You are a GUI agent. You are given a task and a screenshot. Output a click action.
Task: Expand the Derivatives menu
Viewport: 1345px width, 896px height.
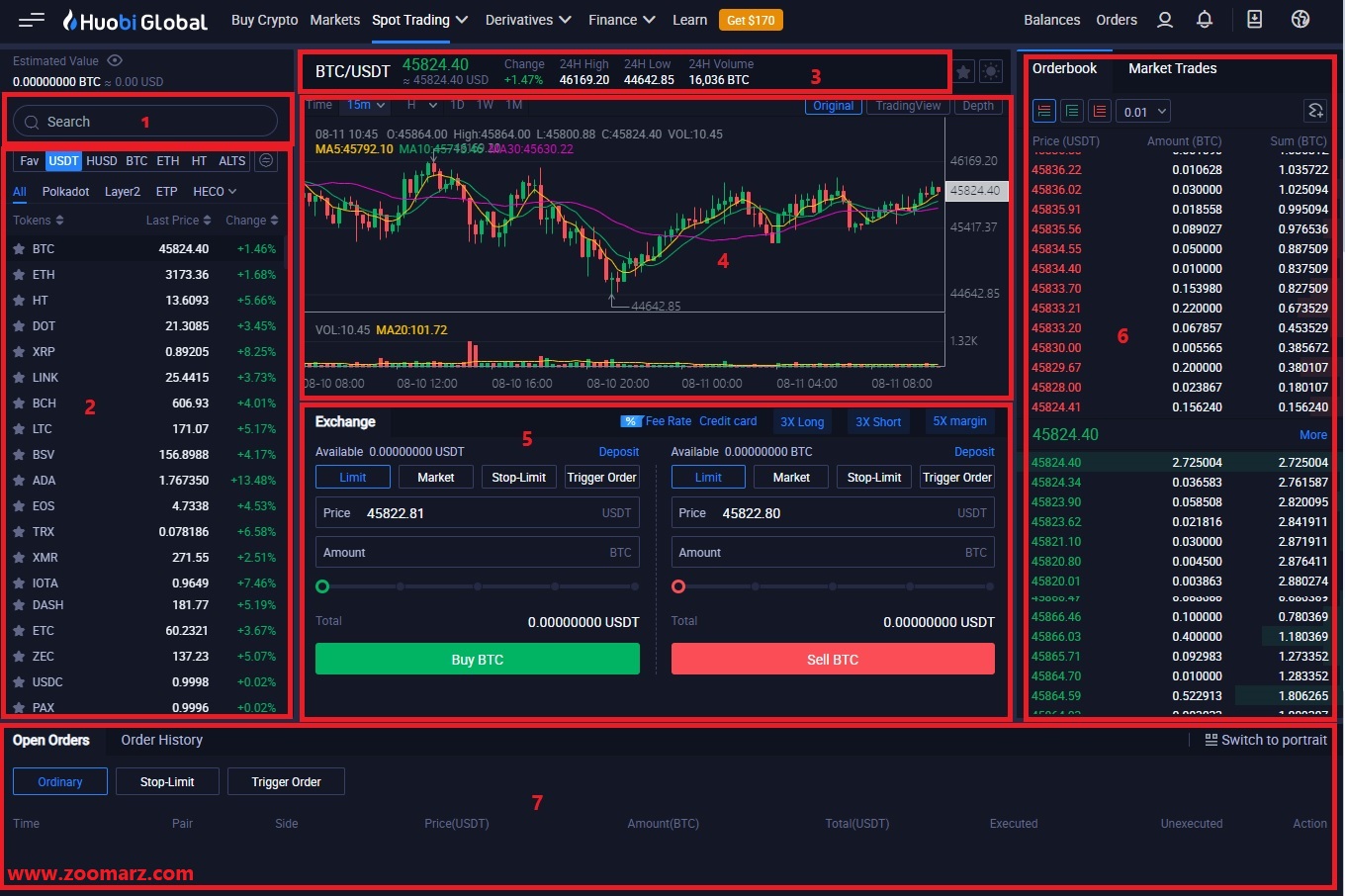pyautogui.click(x=528, y=20)
